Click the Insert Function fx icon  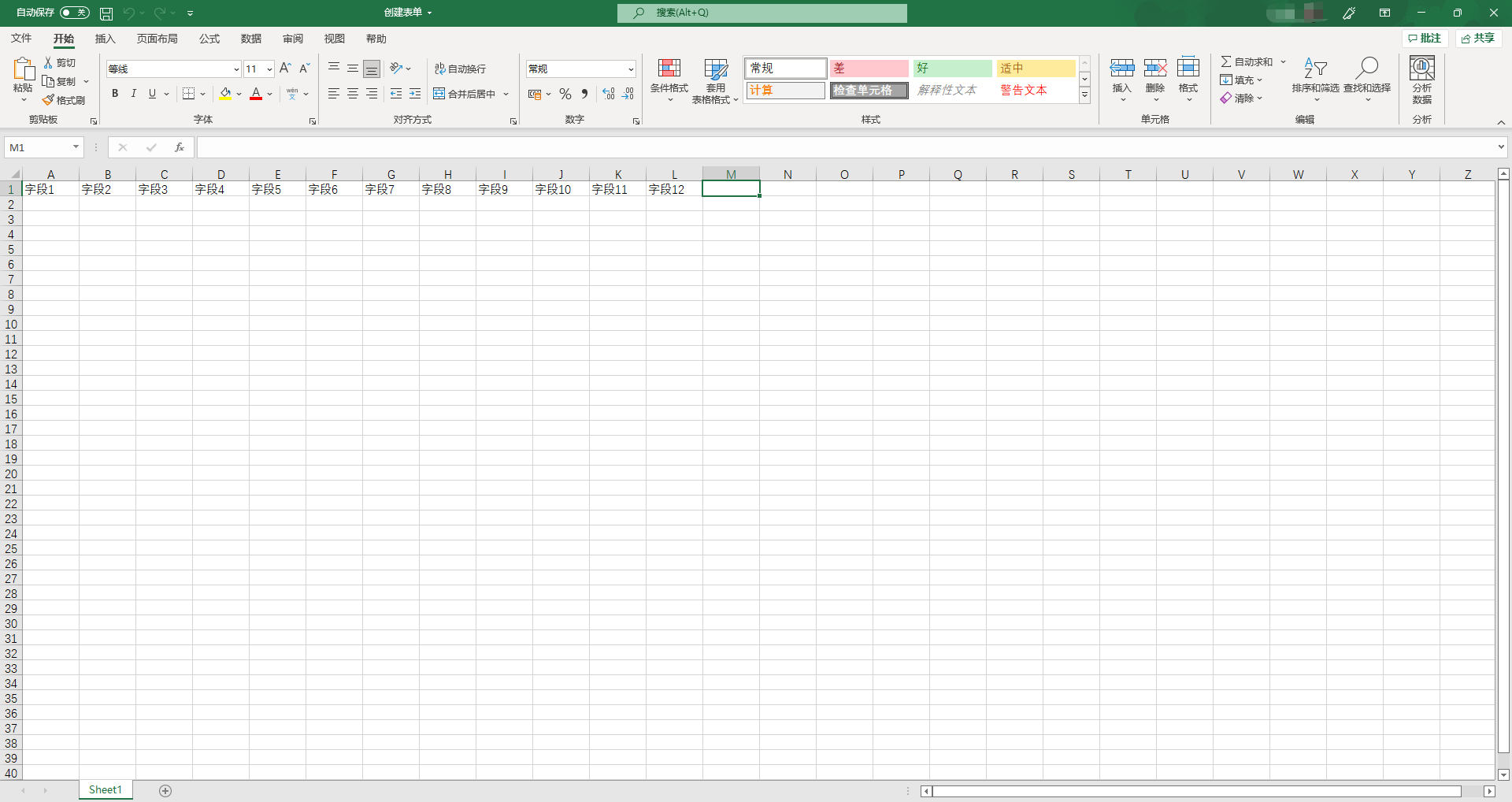(x=180, y=147)
